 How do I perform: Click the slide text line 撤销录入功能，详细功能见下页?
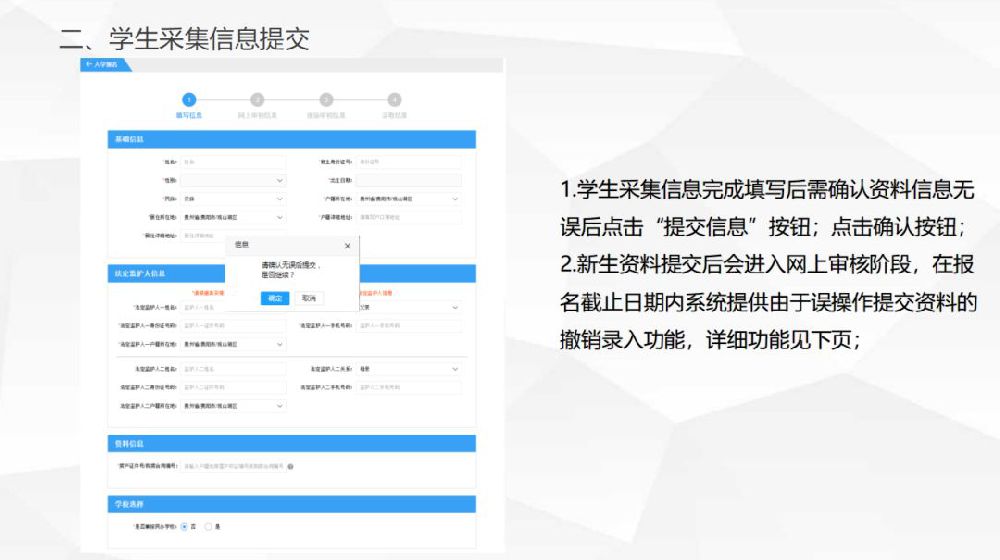[x=710, y=339]
